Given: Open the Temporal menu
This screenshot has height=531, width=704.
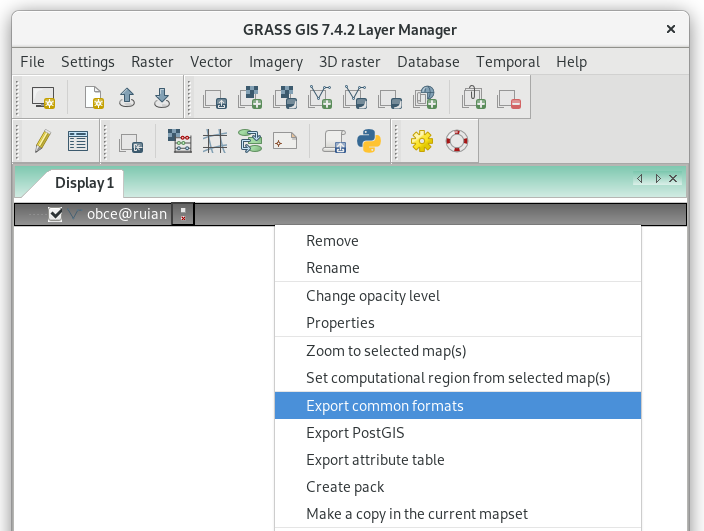Looking at the screenshot, I should click(x=508, y=61).
